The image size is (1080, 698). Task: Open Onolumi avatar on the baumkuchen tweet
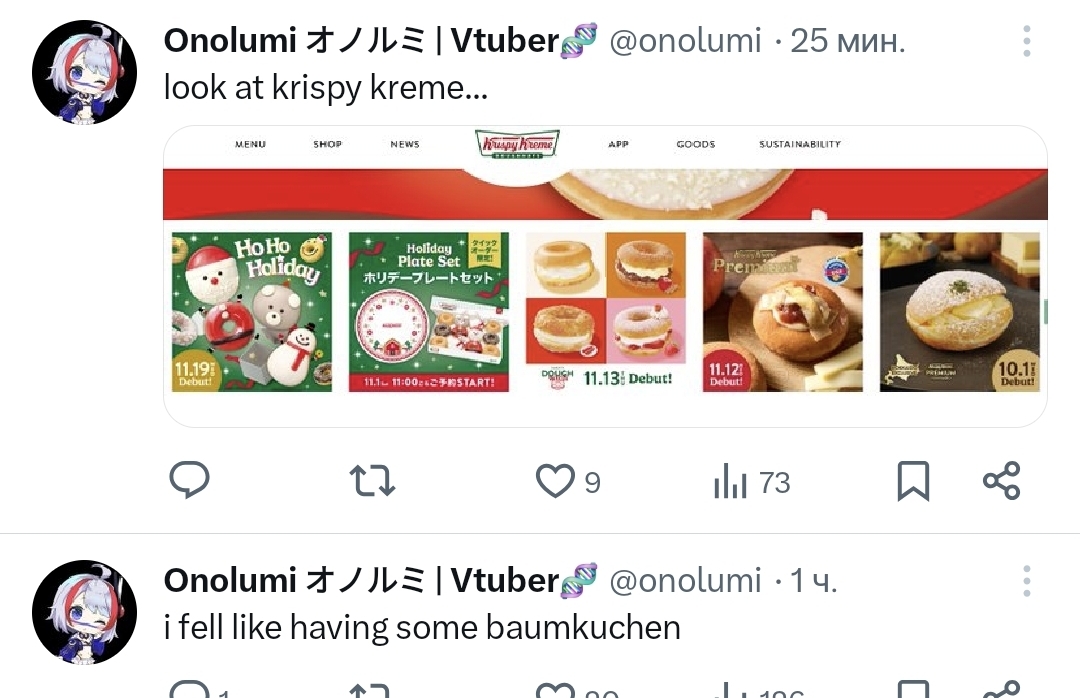point(84,613)
